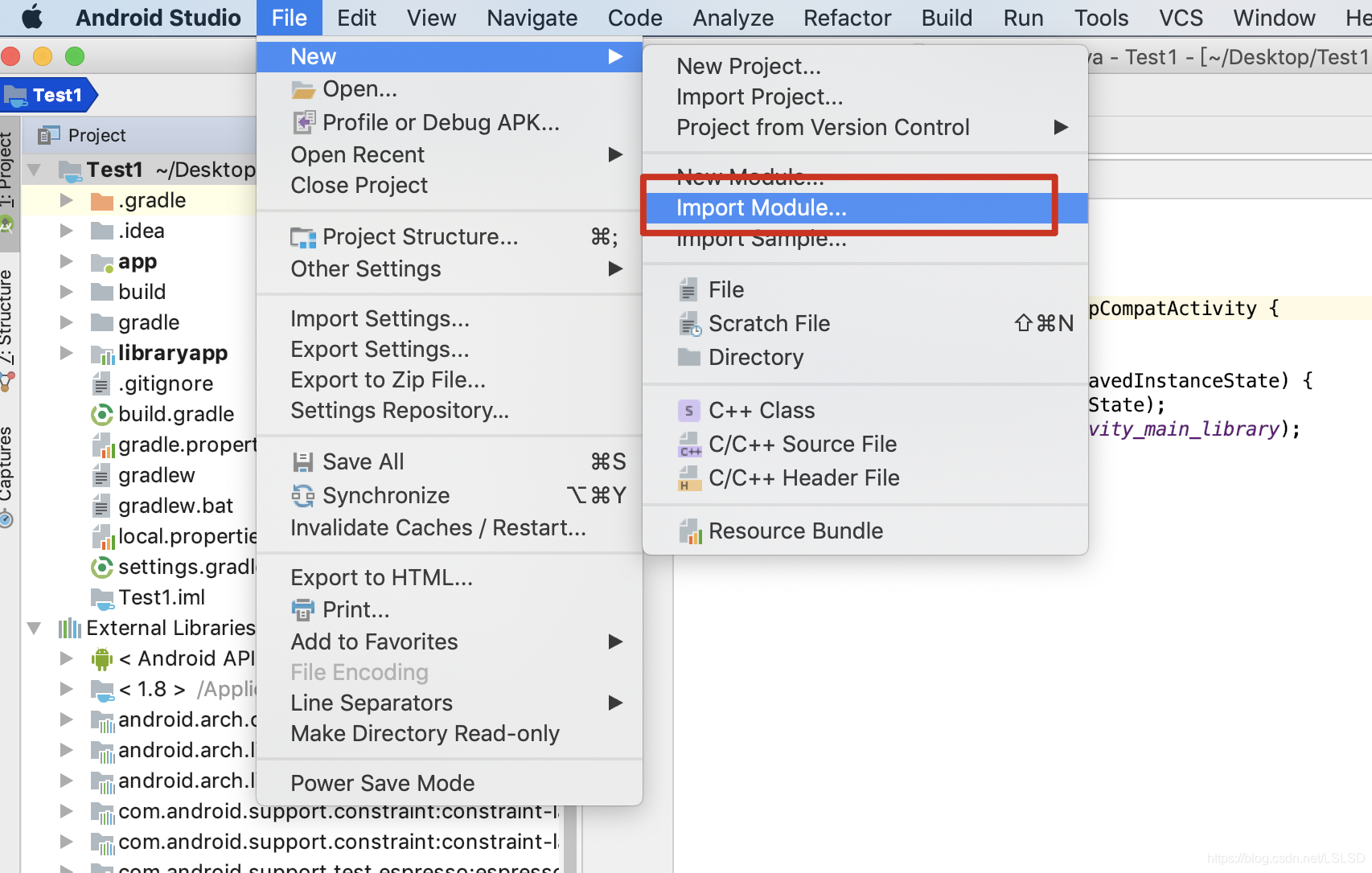Select local.properties file in tree
The width and height of the screenshot is (1372, 873).
click(x=187, y=536)
